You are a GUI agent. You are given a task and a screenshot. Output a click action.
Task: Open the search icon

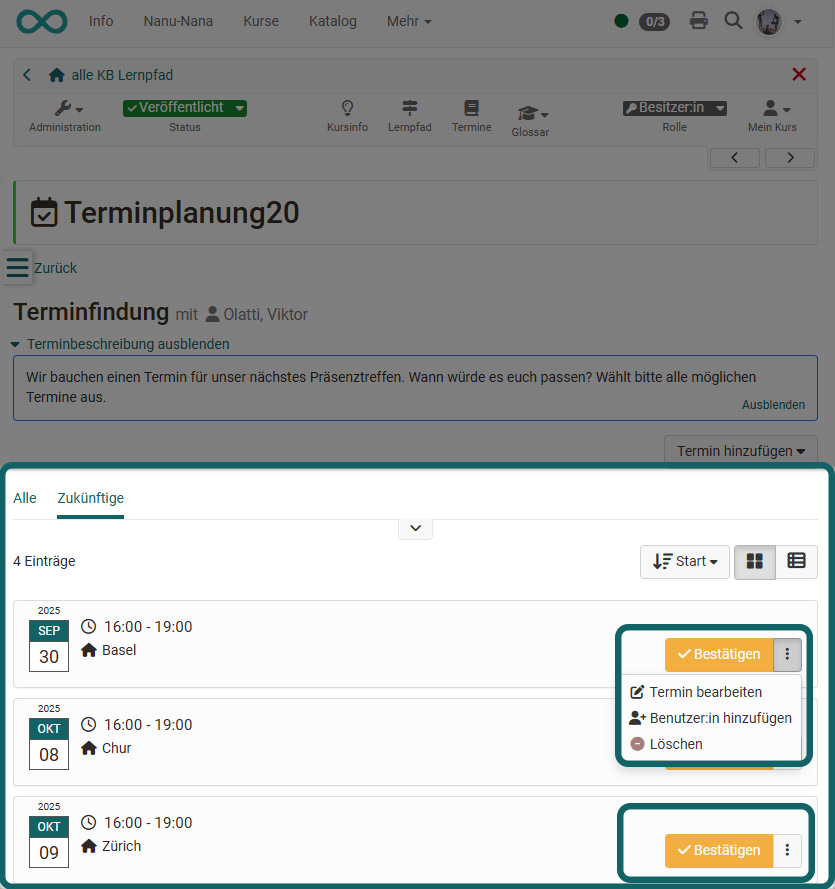click(x=733, y=21)
